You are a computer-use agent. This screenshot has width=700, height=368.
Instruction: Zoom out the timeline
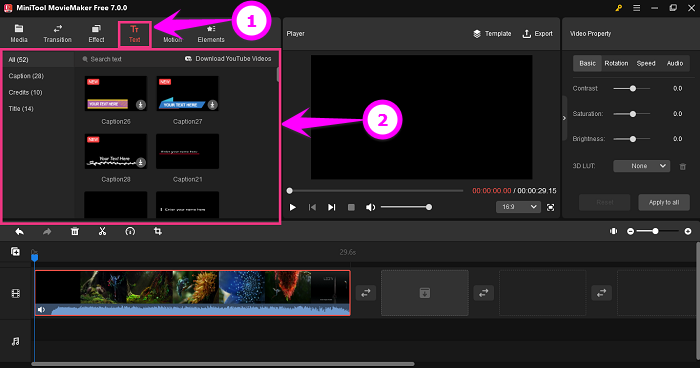pyautogui.click(x=630, y=231)
